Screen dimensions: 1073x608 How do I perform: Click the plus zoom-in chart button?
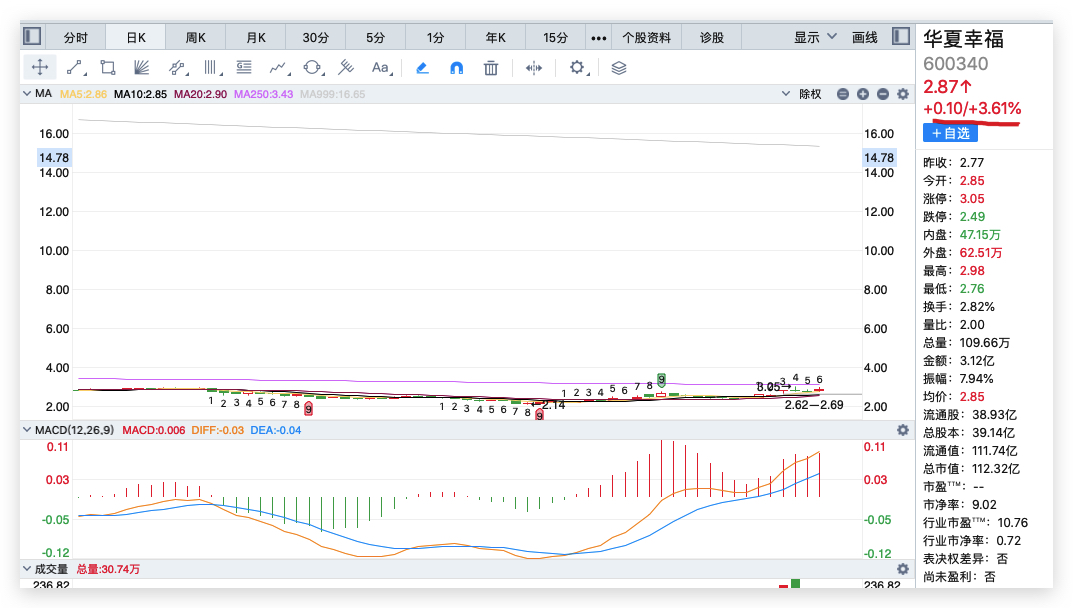[x=863, y=94]
